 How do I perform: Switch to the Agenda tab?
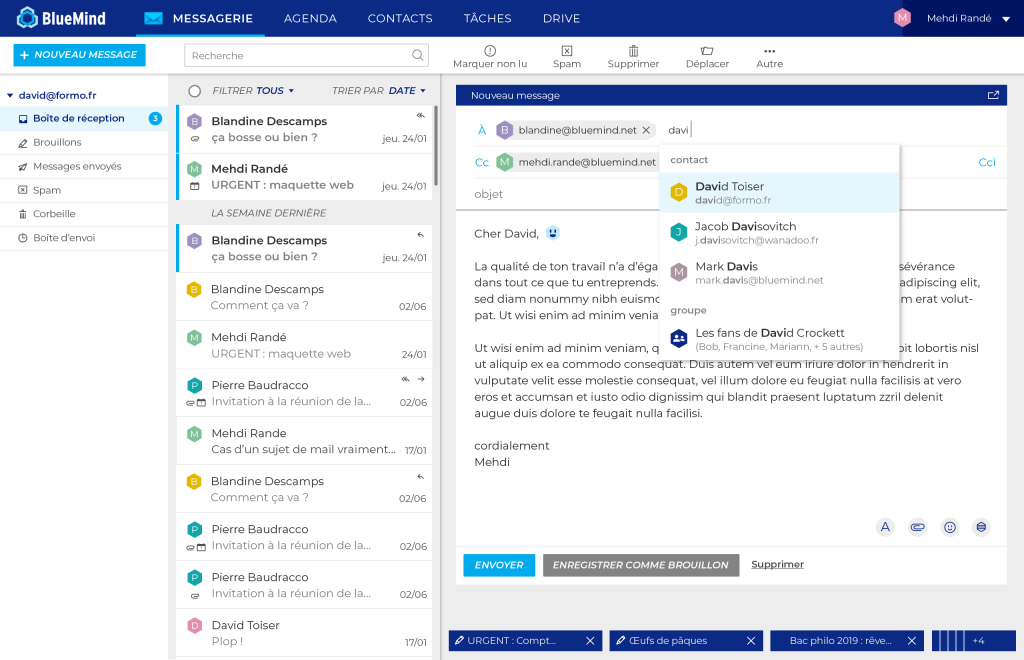(x=310, y=19)
